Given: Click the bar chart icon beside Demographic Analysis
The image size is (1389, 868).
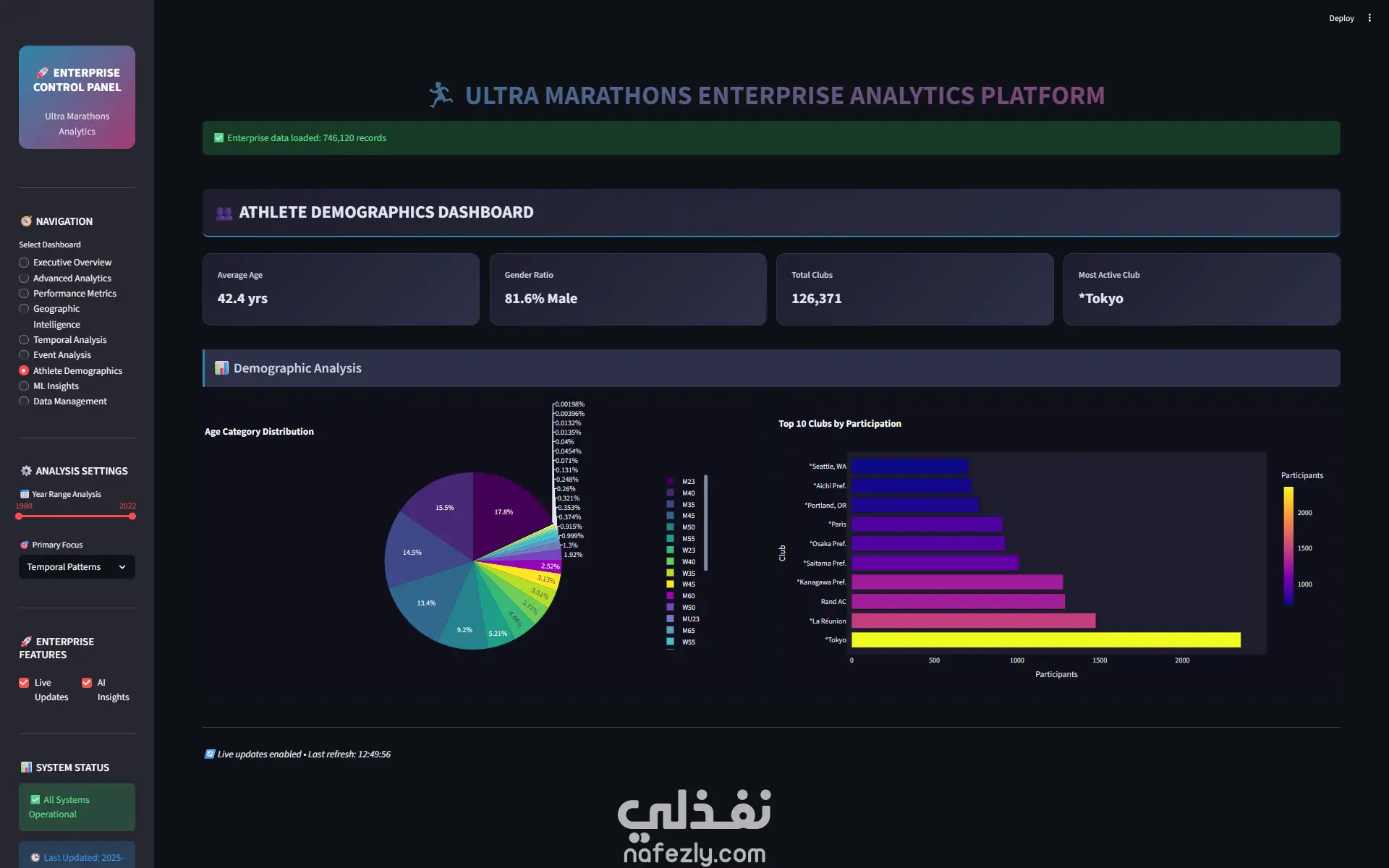Looking at the screenshot, I should point(221,368).
